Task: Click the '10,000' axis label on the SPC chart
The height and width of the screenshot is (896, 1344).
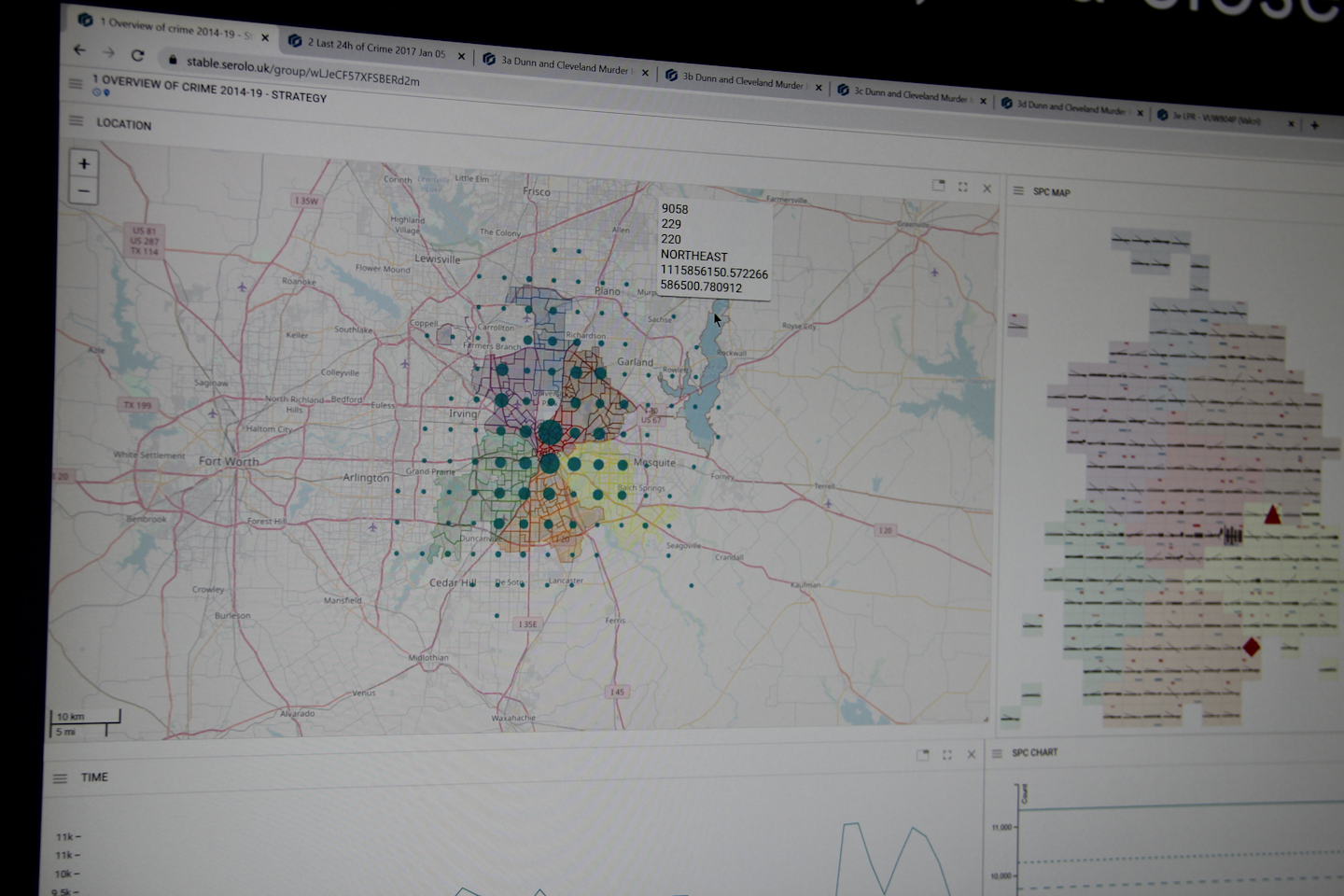Action: tap(1001, 876)
